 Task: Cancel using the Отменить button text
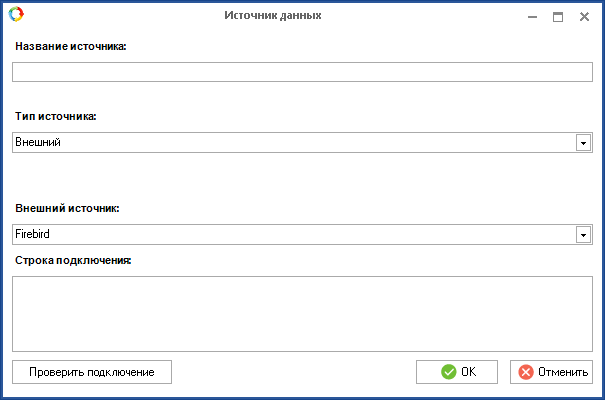coord(563,372)
